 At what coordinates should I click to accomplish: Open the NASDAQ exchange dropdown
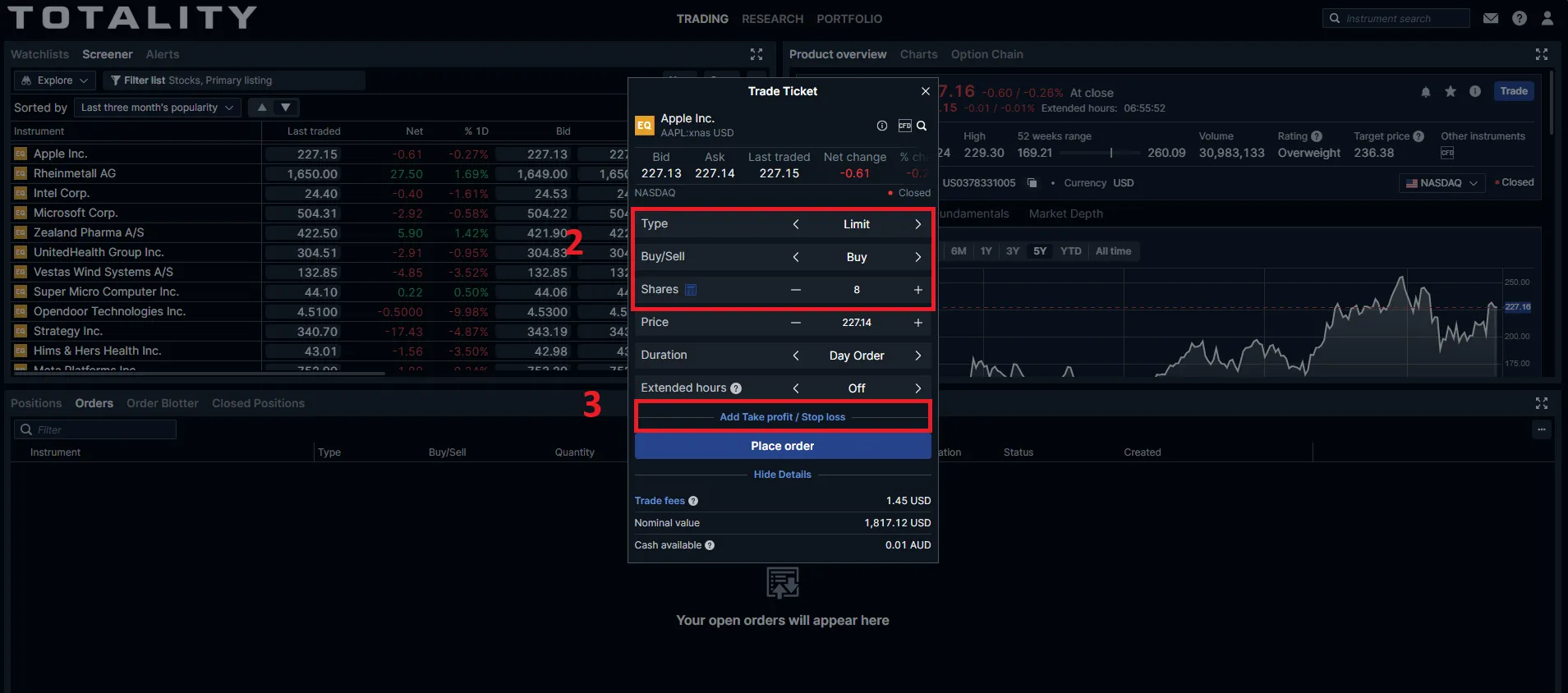tap(1442, 183)
